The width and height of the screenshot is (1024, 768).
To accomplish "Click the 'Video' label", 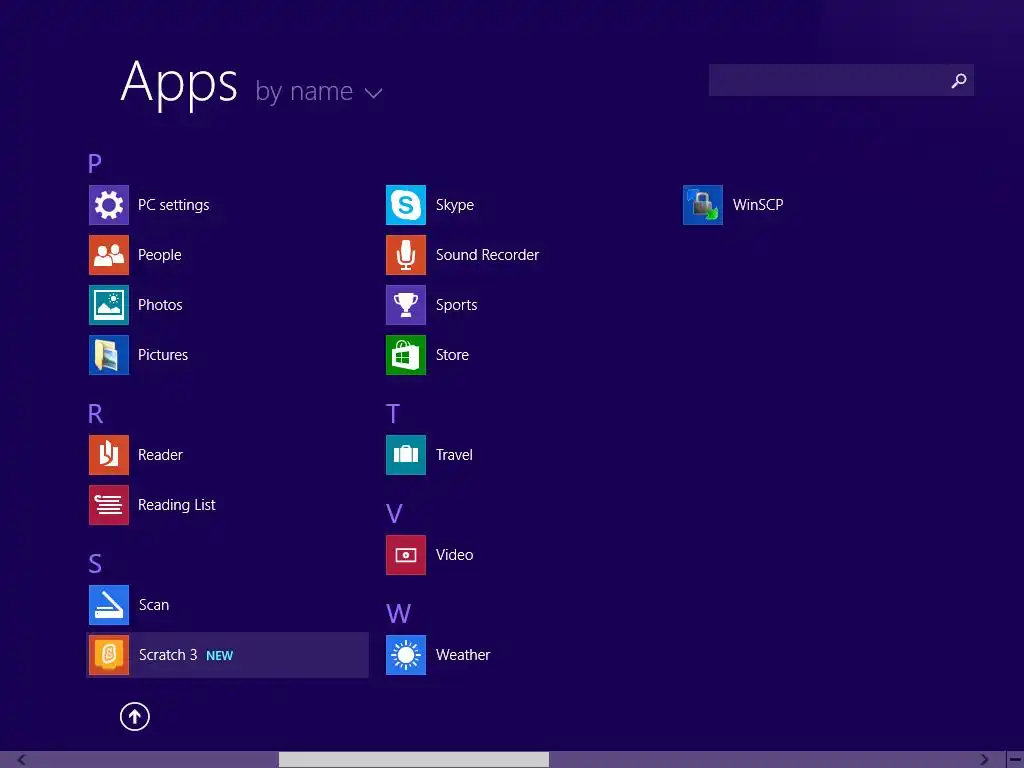I will [455, 555].
